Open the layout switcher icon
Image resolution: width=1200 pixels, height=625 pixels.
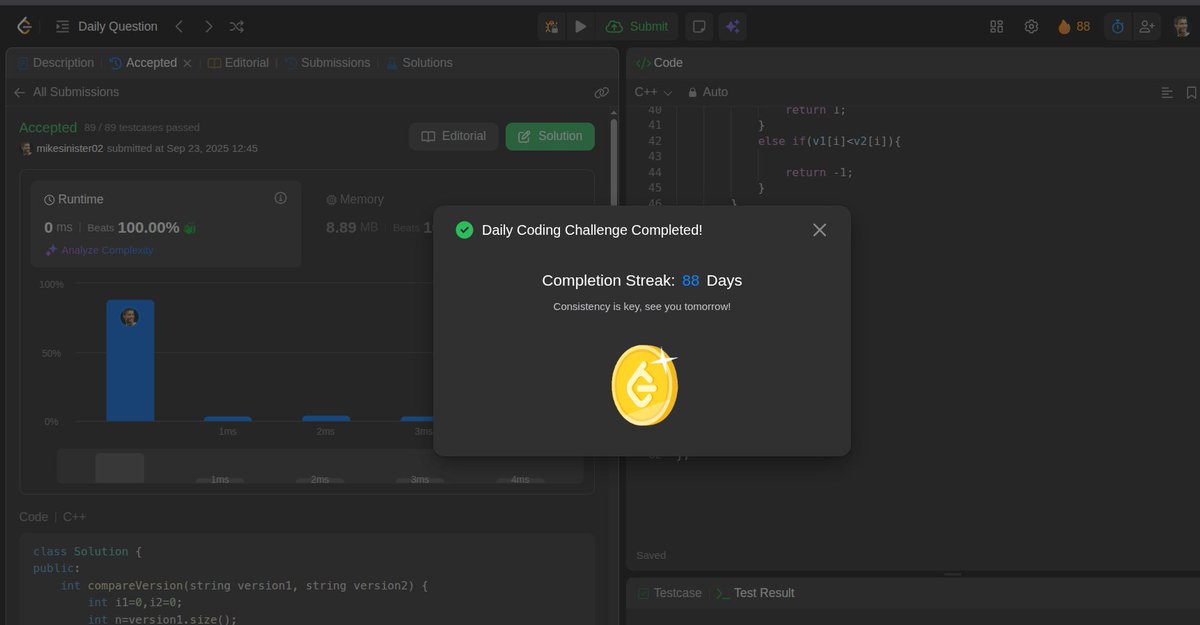[x=996, y=27]
